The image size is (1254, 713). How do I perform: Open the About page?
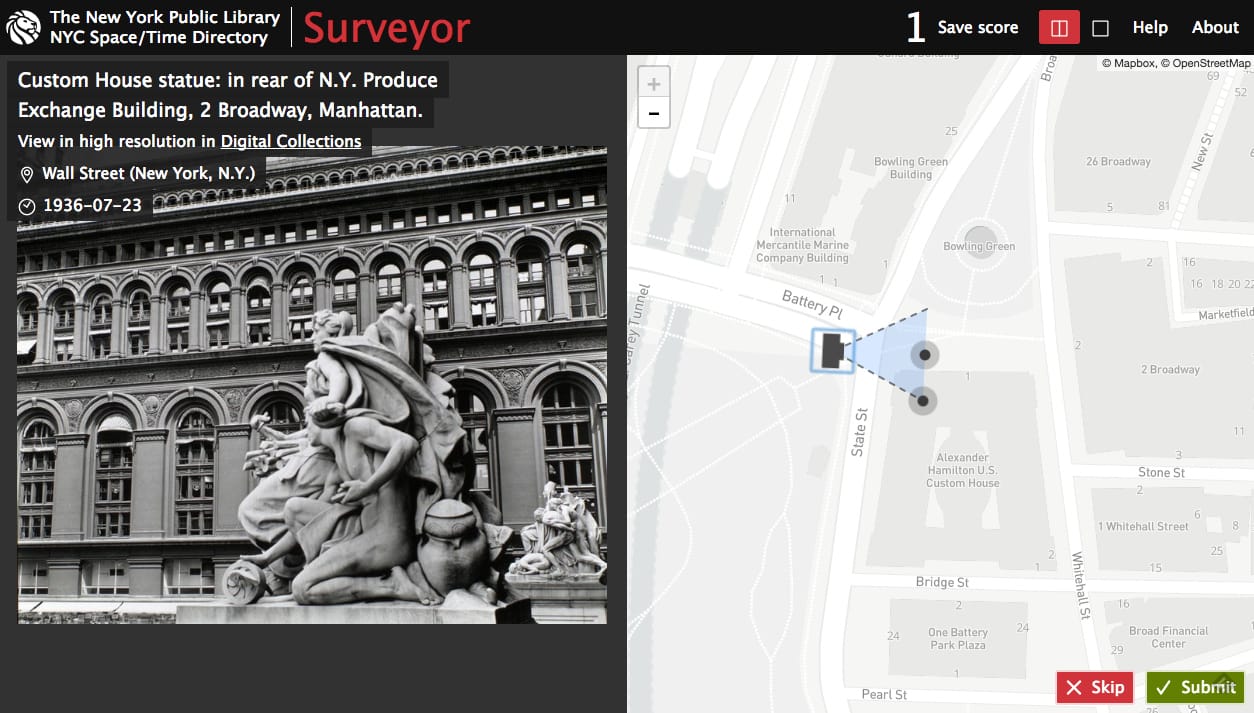tap(1214, 27)
